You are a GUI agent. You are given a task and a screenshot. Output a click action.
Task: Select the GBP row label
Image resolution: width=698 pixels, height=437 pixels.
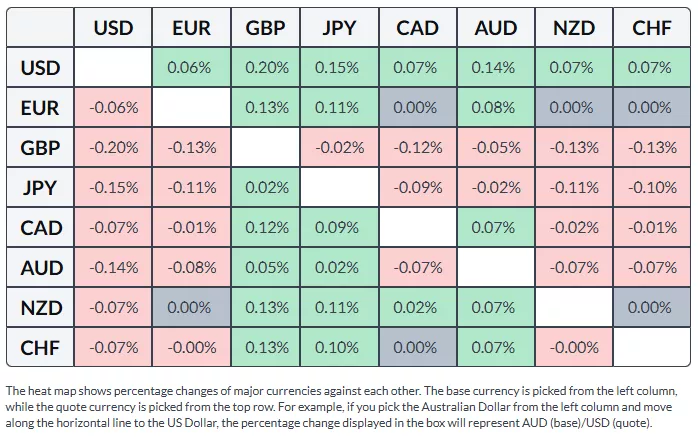41,148
